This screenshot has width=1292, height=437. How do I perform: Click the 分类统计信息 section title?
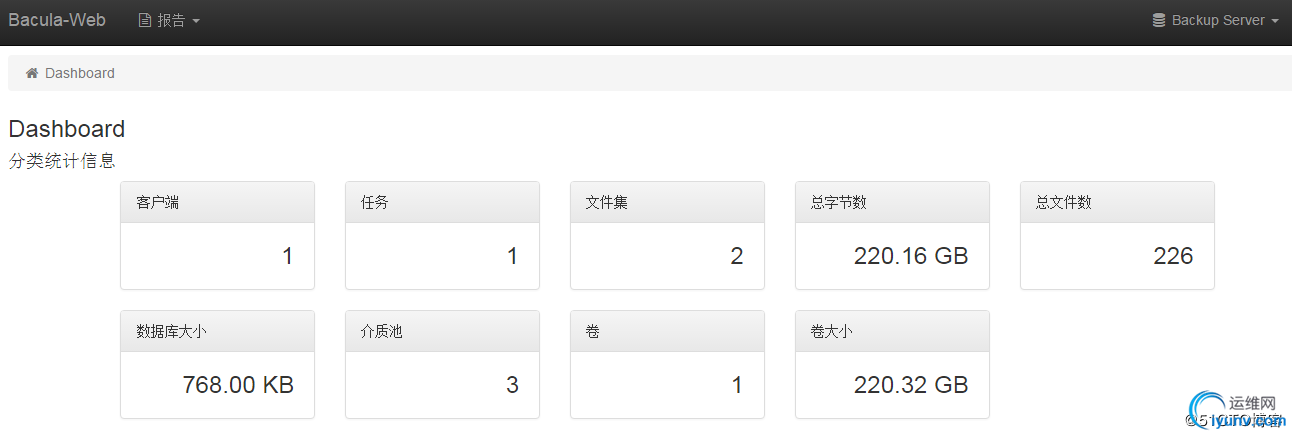[62, 161]
